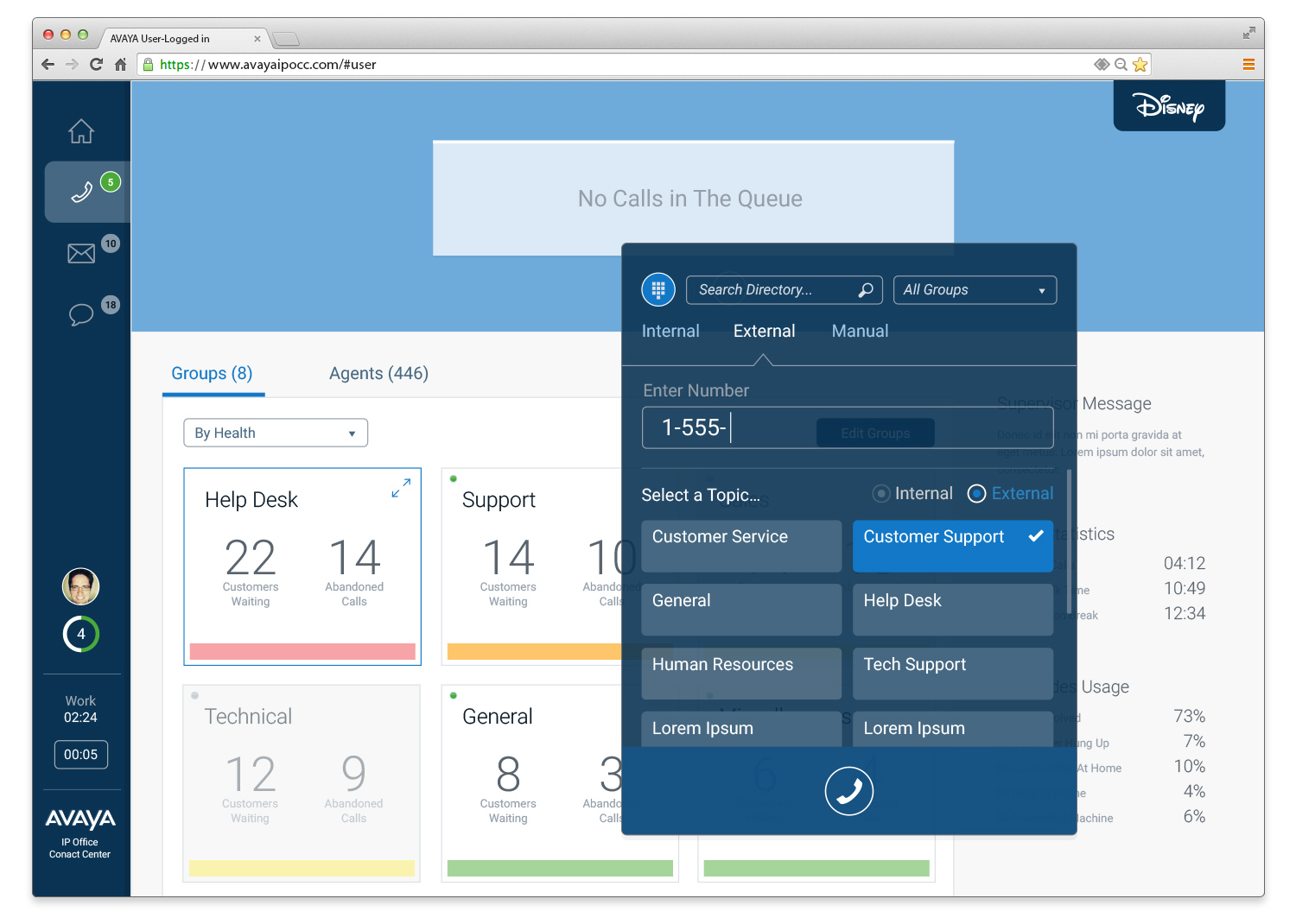Click the browser forward arrow
Image resolution: width=1296 pixels, height=924 pixels.
pyautogui.click(x=73, y=64)
